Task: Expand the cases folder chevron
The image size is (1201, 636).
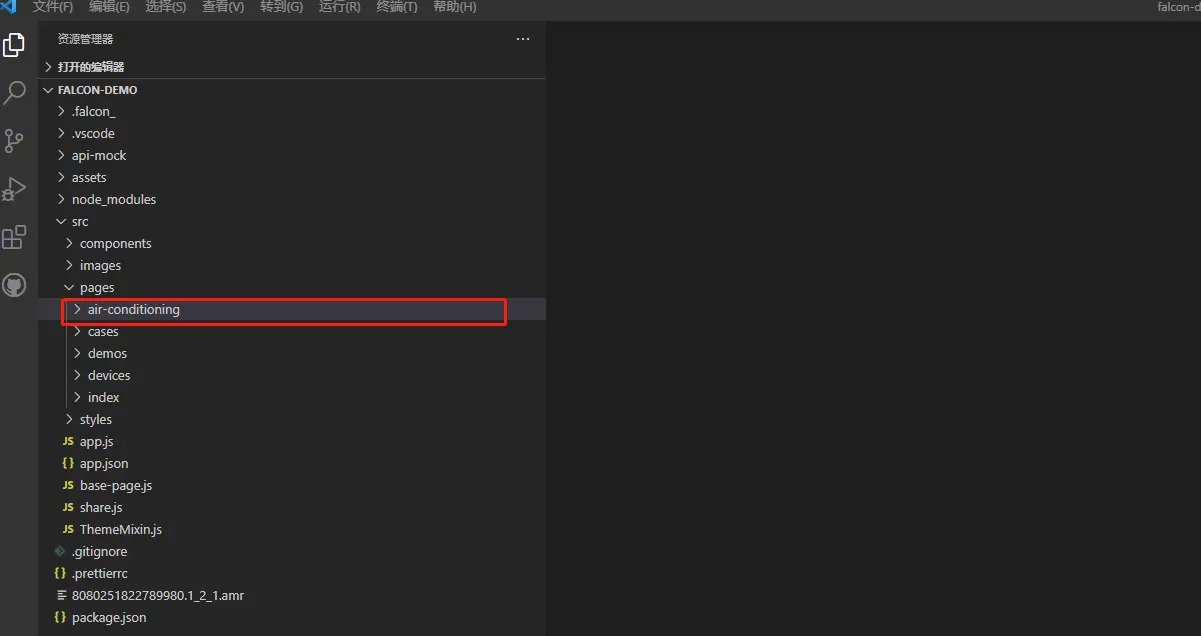Action: (78, 331)
